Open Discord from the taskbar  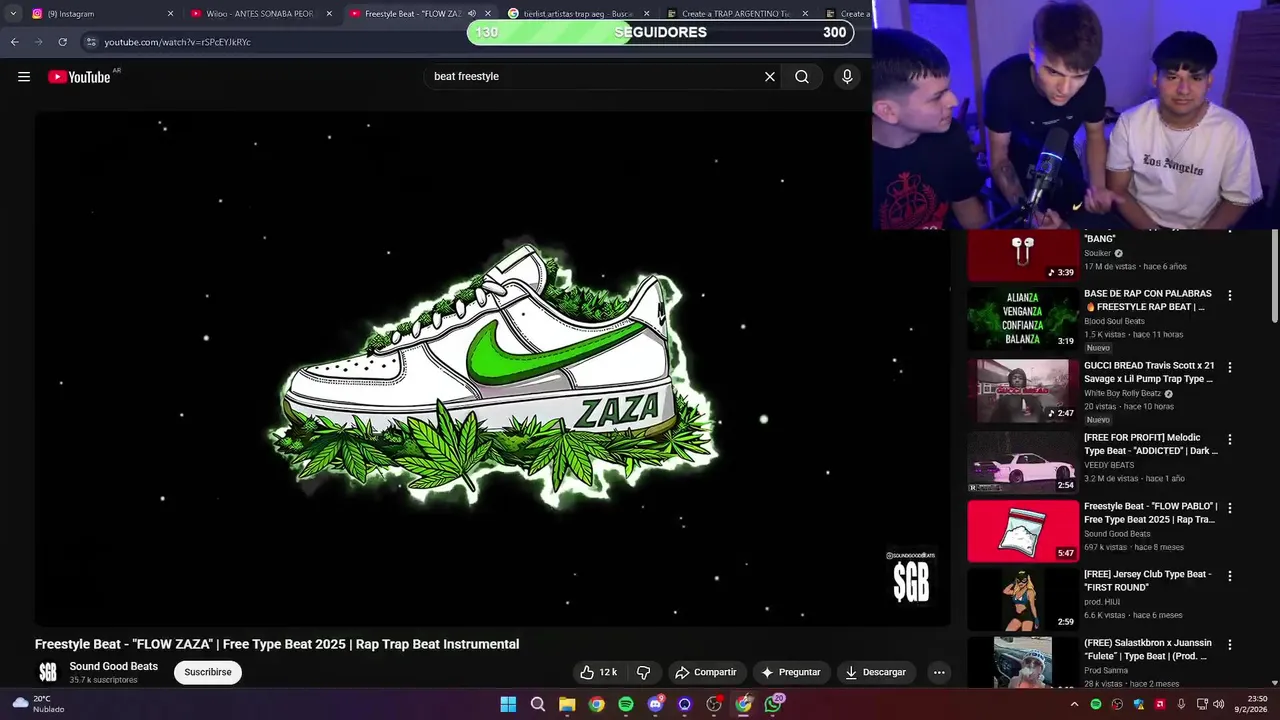(655, 704)
